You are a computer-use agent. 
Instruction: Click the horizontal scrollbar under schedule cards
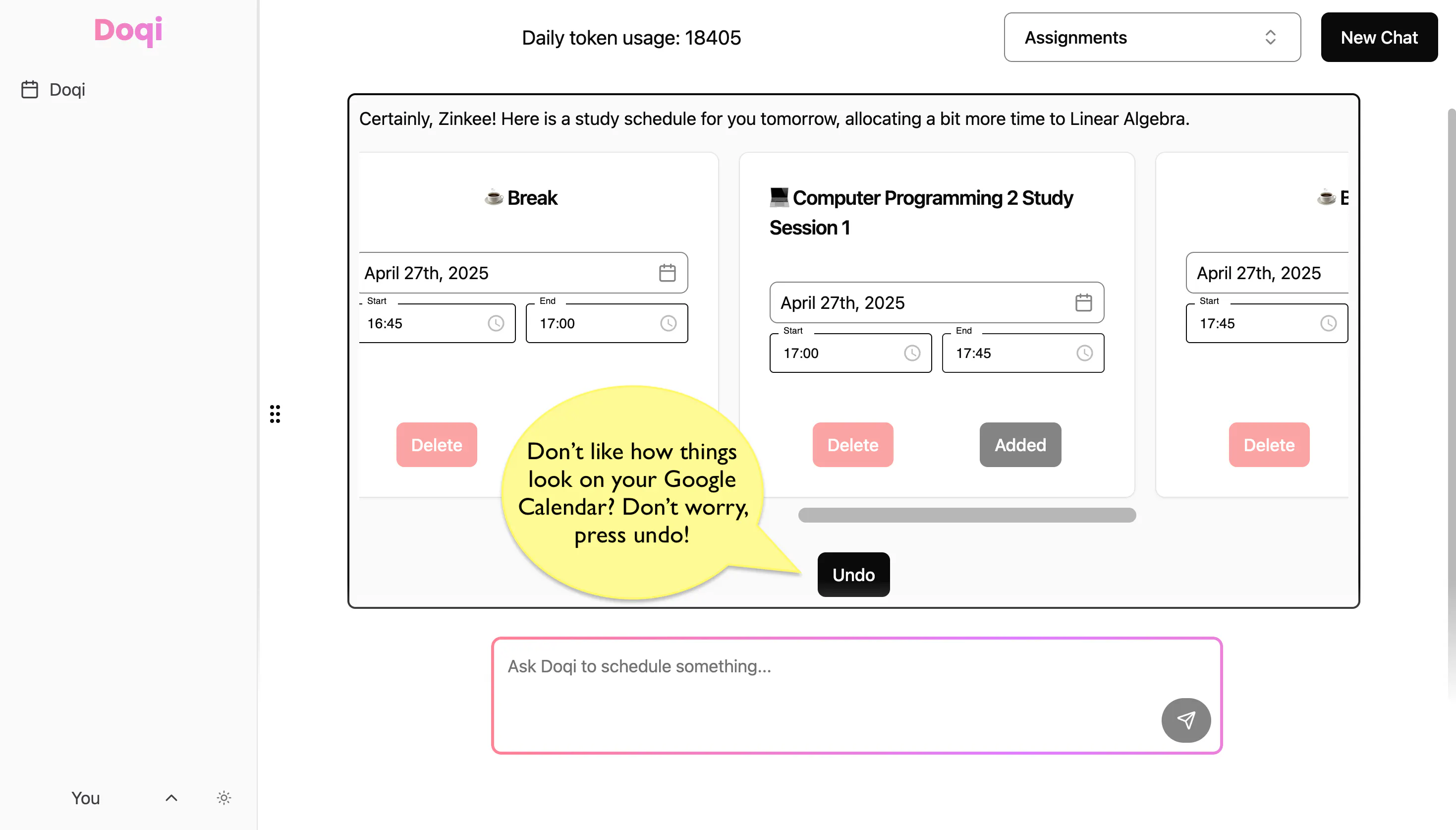point(967,515)
